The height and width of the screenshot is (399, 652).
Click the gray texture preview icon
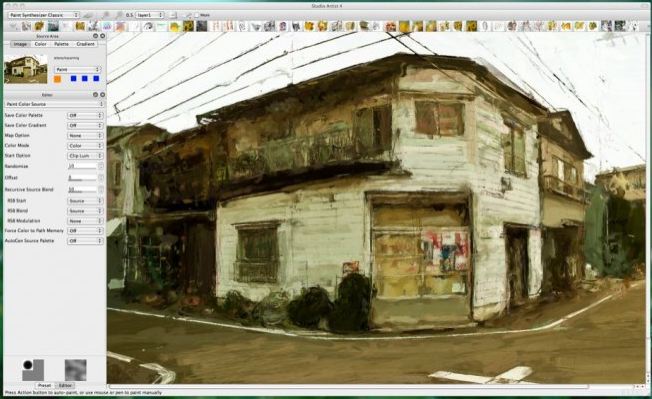(76, 370)
